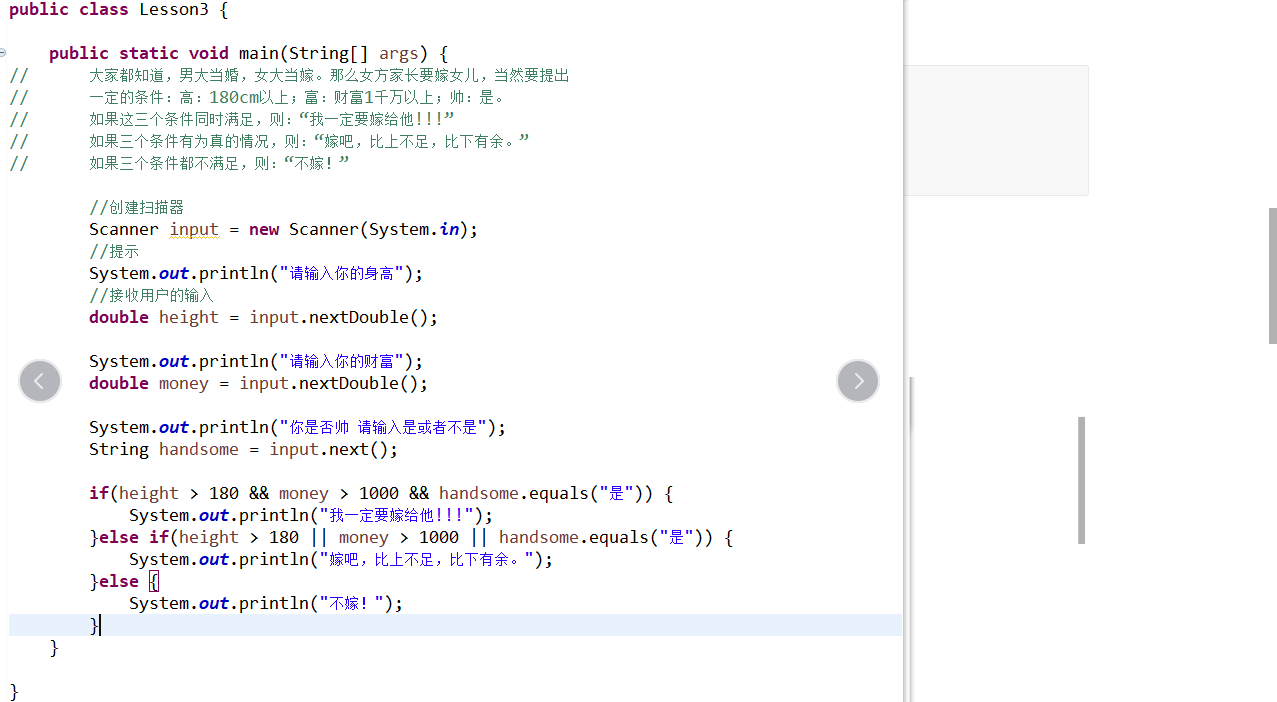1277x702 pixels.
Task: Click the first '&&' operator in the if condition
Action: (x=258, y=493)
